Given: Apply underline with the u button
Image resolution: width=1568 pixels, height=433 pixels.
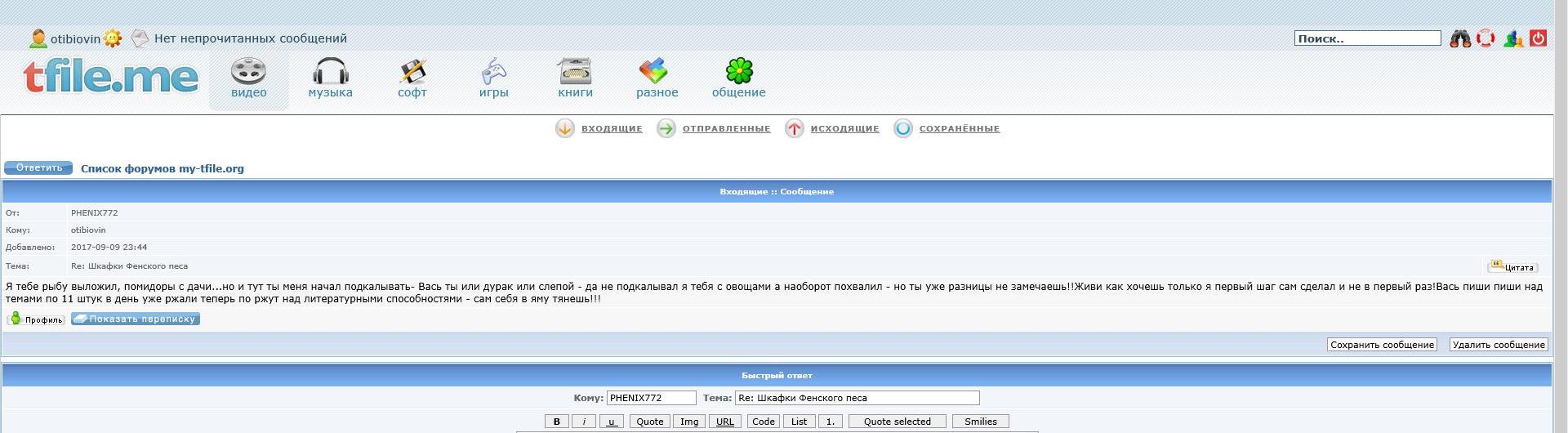Looking at the screenshot, I should tap(612, 422).
